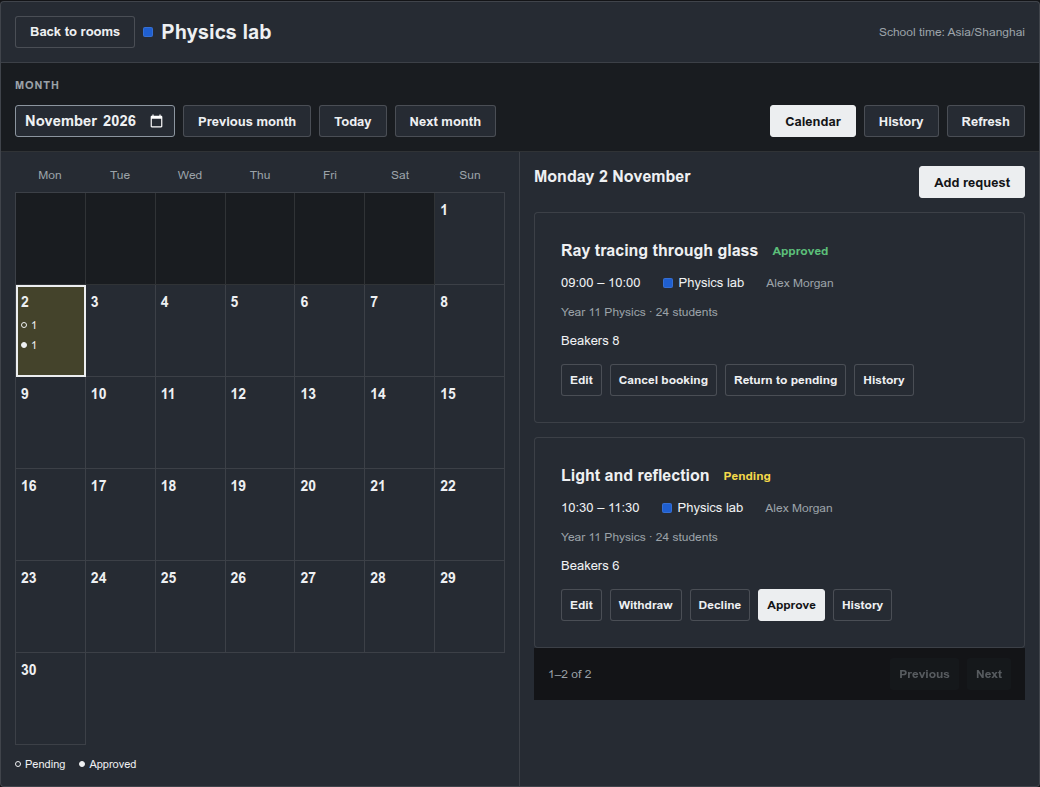Click the Beakers 8 equipment text
The height and width of the screenshot is (787, 1040).
[x=590, y=341]
